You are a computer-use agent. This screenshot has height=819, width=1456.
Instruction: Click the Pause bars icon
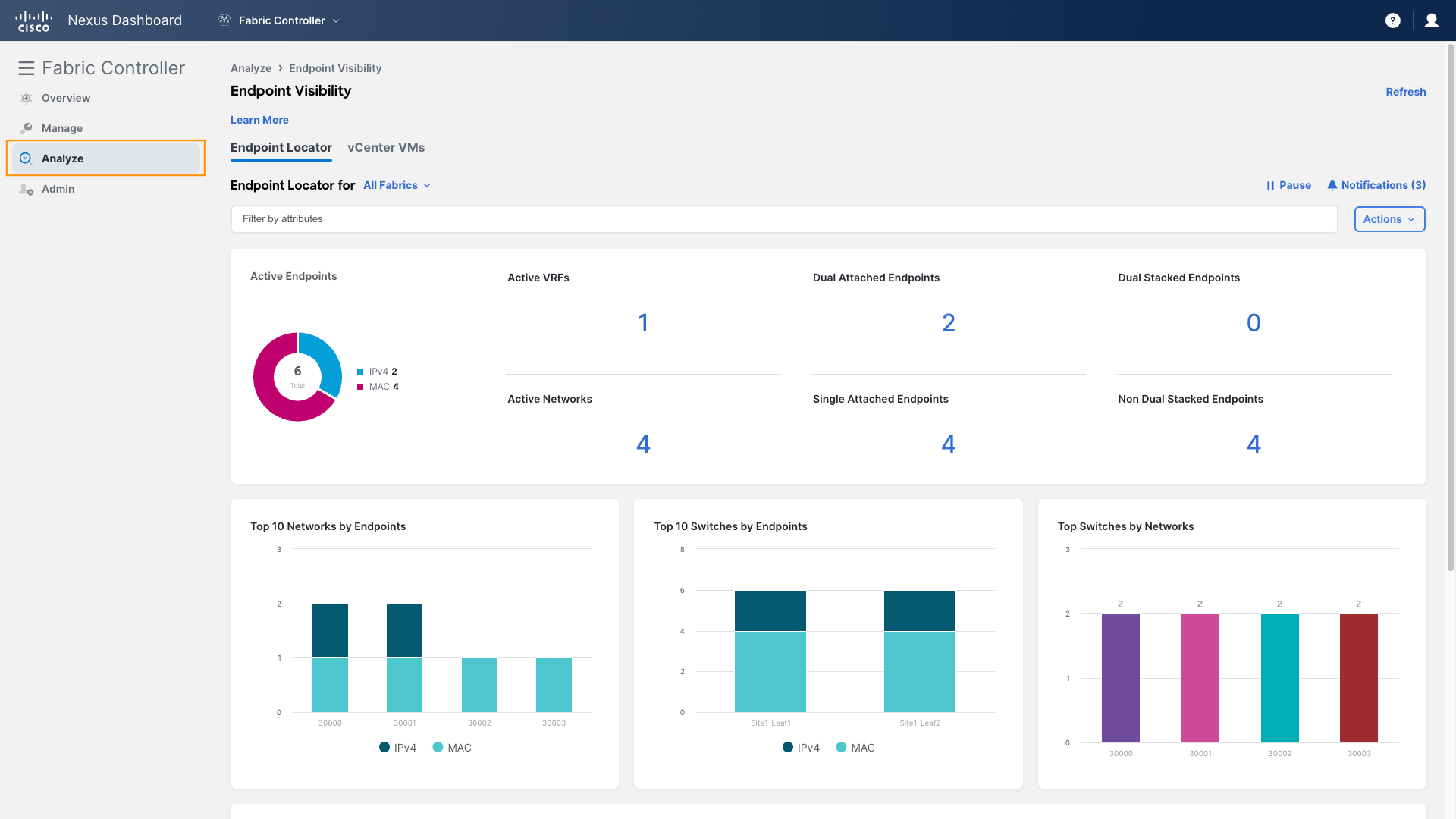tap(1270, 185)
